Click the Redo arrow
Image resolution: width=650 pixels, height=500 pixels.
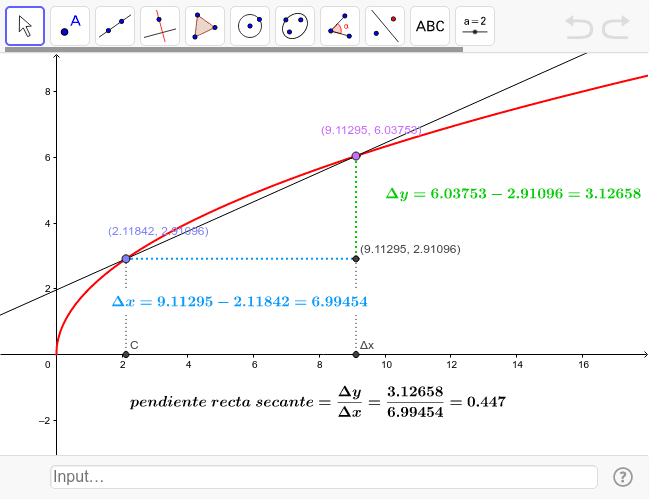616,27
